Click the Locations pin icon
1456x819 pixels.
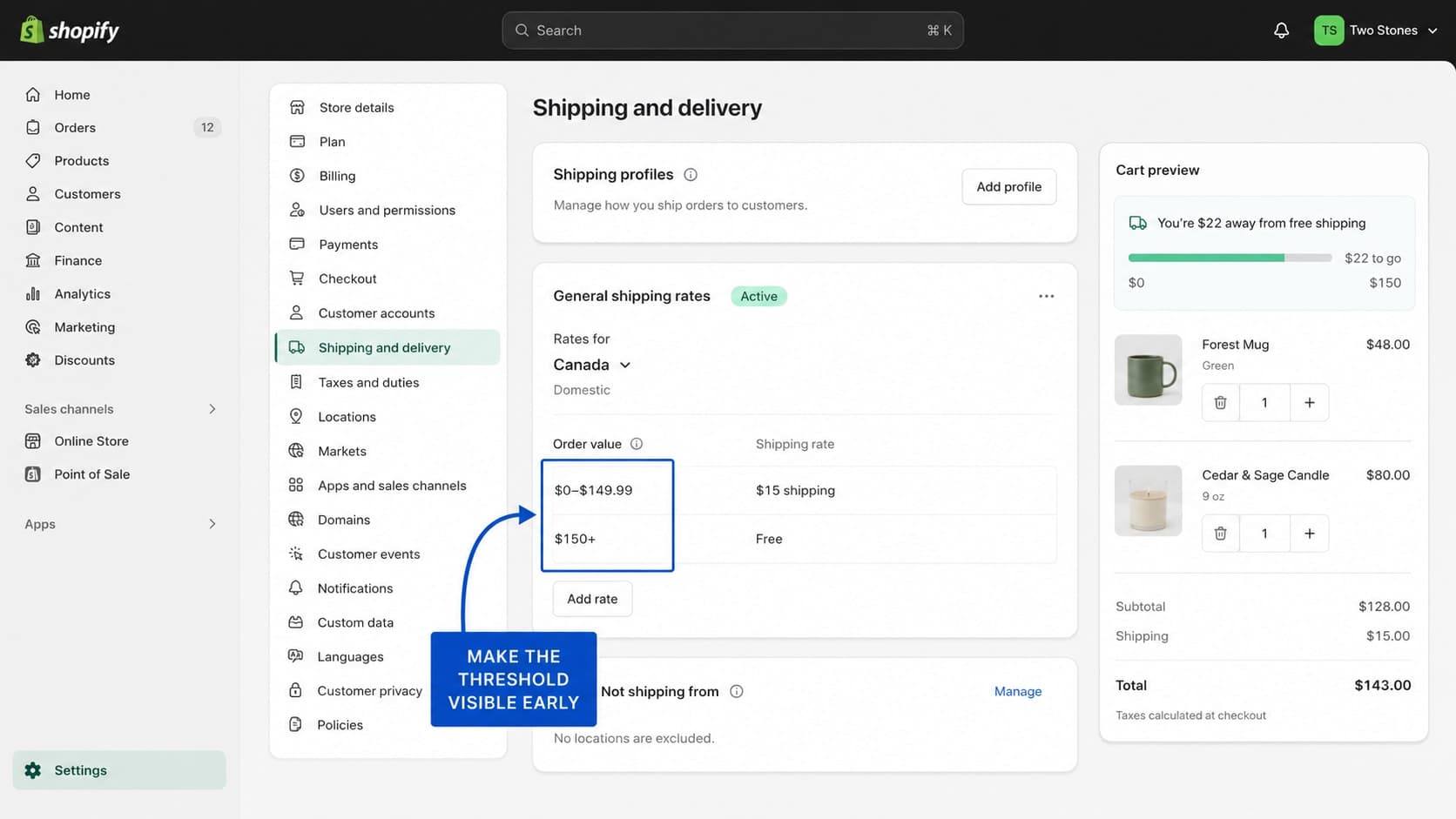tap(296, 416)
